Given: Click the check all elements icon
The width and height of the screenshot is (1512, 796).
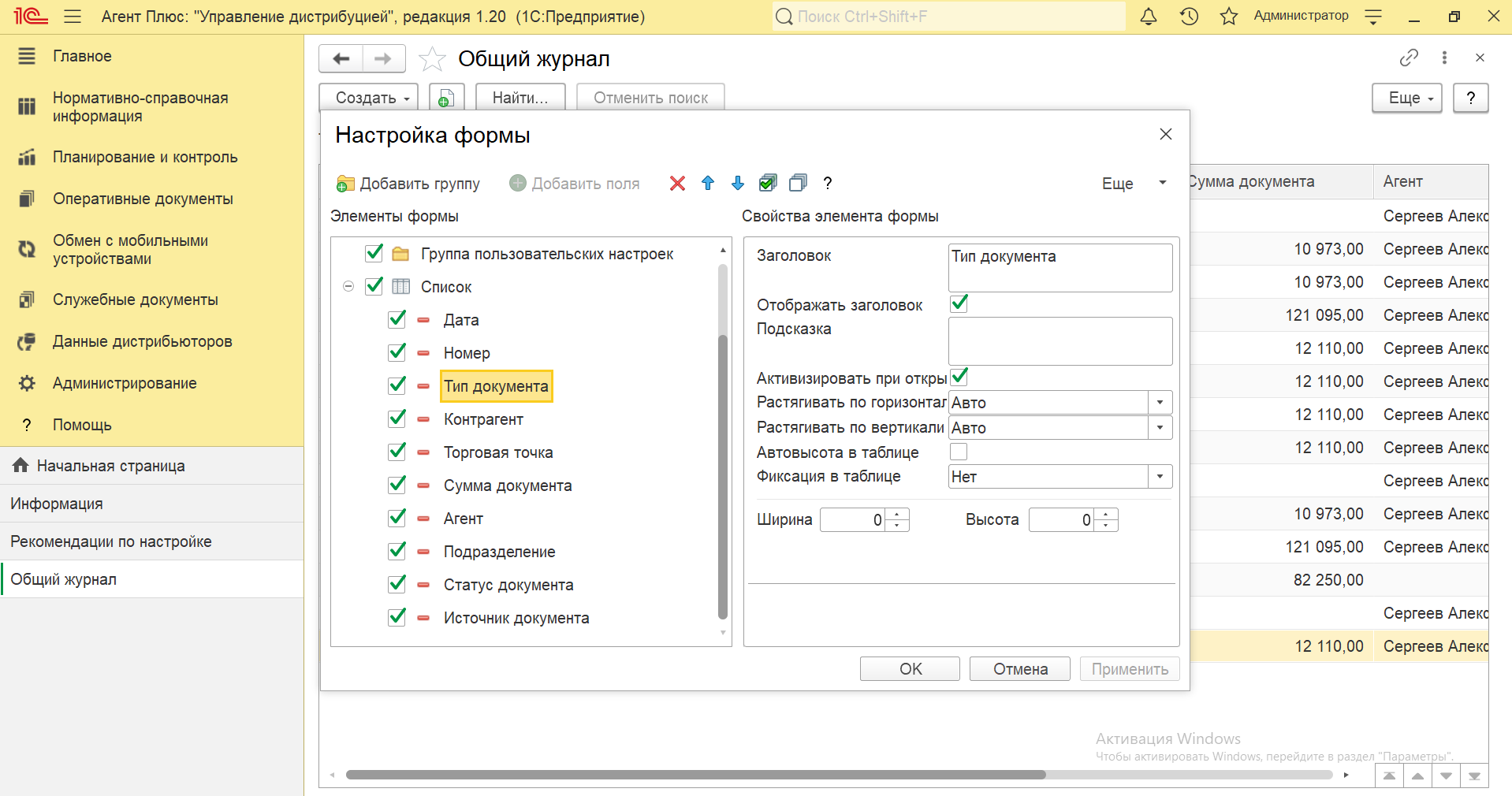Looking at the screenshot, I should pyautogui.click(x=768, y=184).
